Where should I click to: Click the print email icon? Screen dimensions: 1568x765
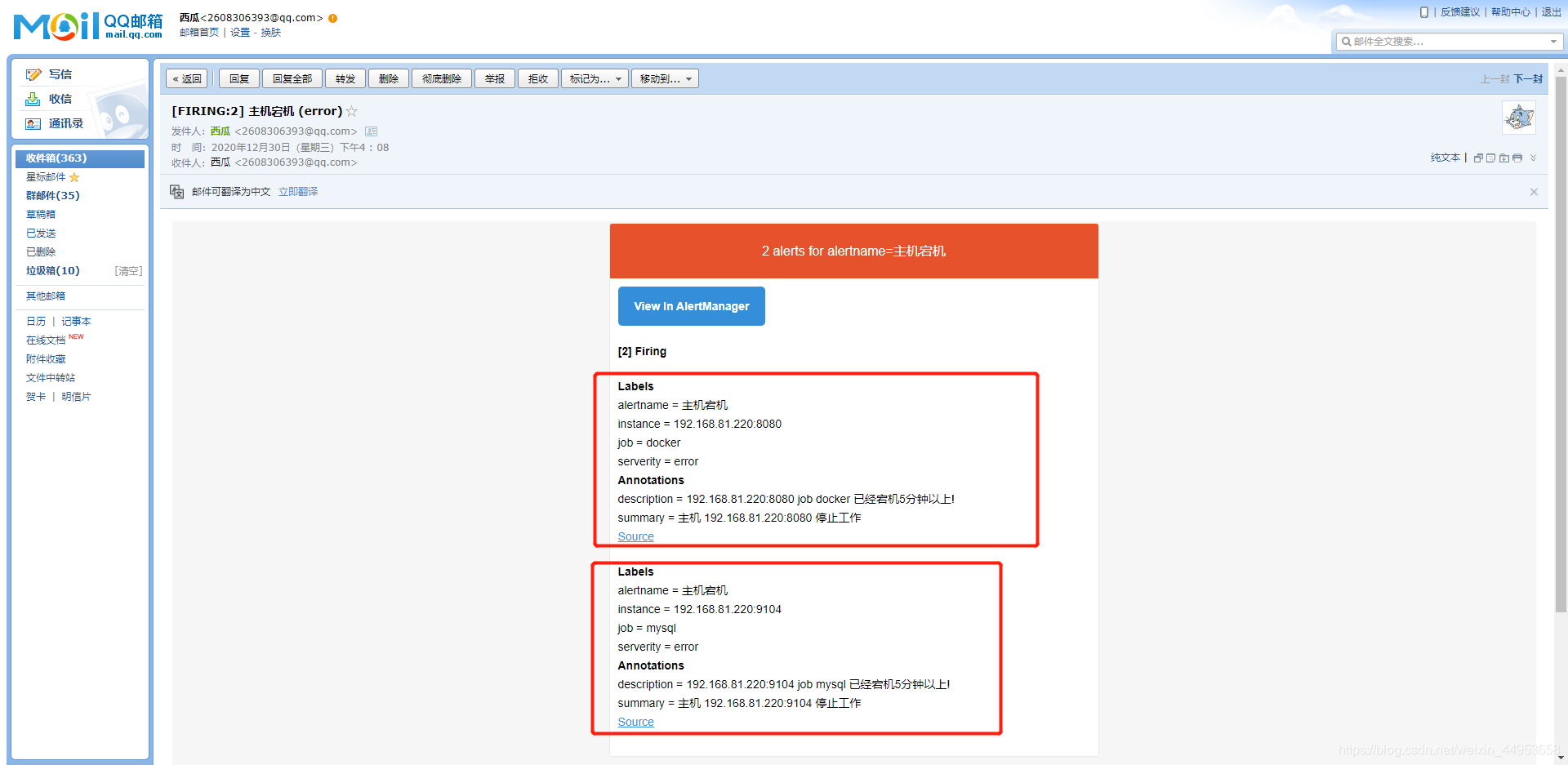(x=1517, y=158)
